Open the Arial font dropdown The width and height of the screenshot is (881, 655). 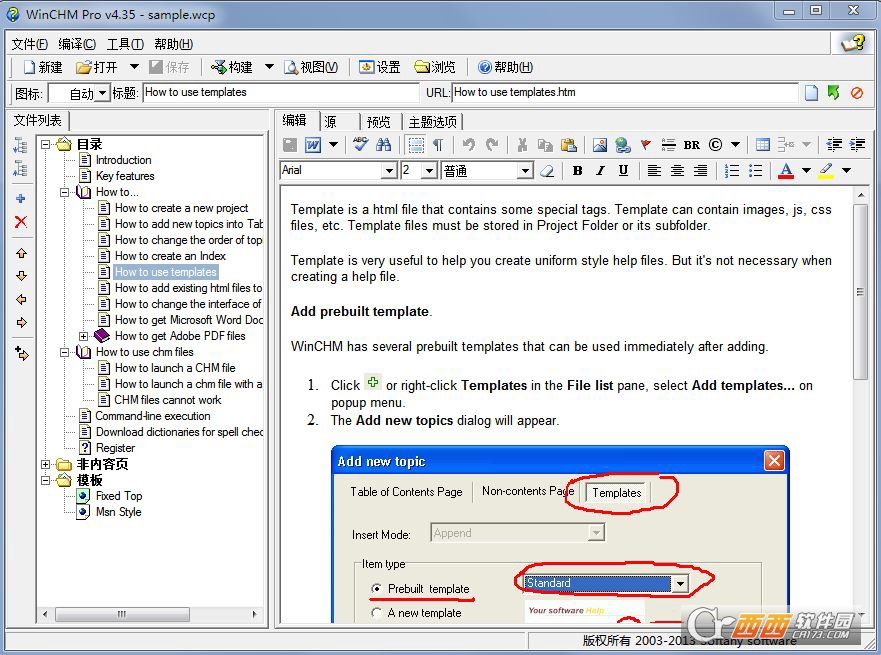[x=389, y=171]
